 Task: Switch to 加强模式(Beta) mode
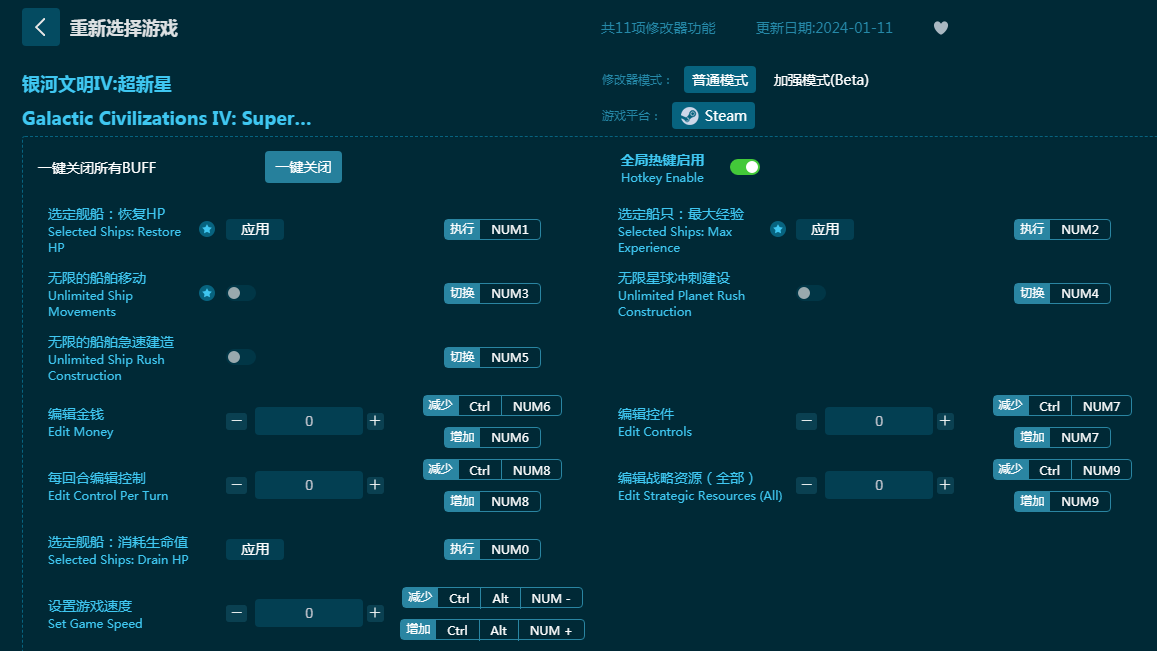[x=821, y=80]
